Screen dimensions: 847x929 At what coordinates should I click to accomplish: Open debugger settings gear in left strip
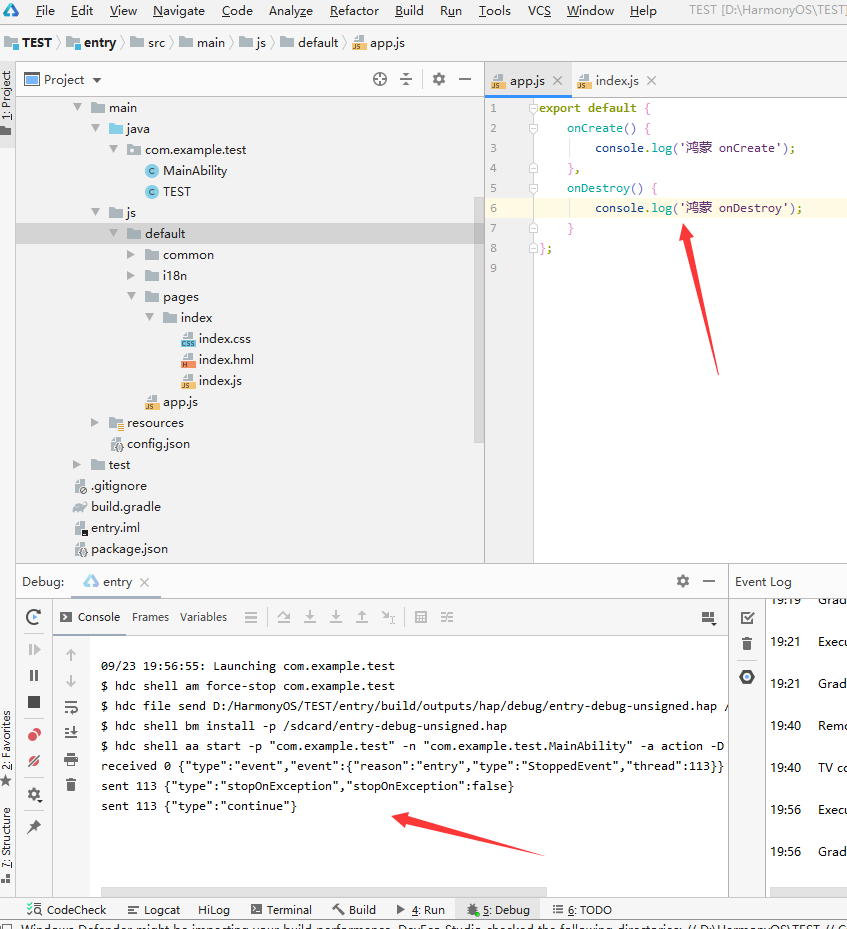34,795
